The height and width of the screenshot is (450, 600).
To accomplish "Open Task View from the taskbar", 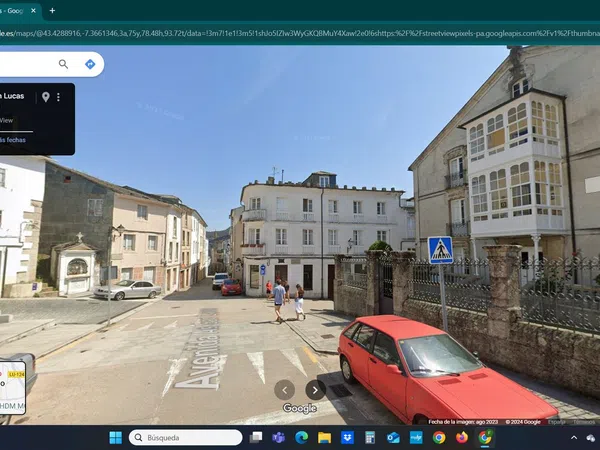I will pyautogui.click(x=256, y=438).
